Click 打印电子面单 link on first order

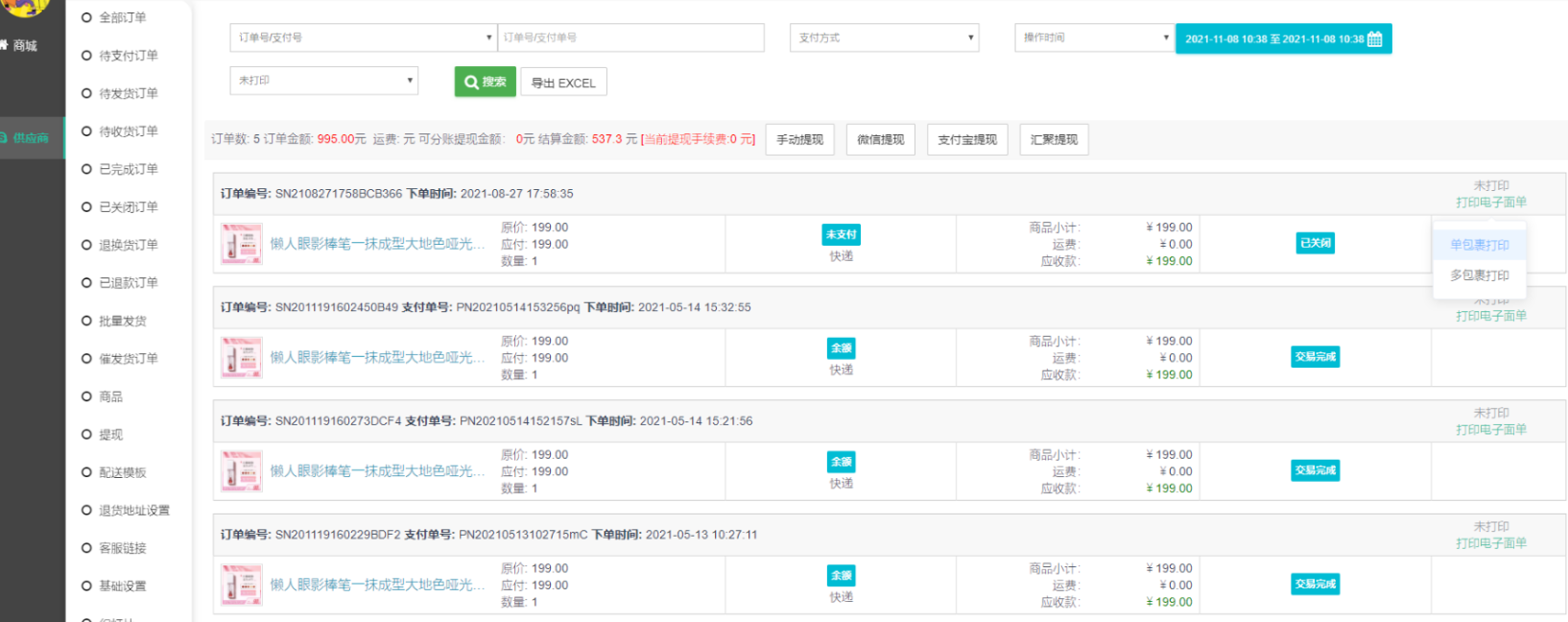[1490, 203]
